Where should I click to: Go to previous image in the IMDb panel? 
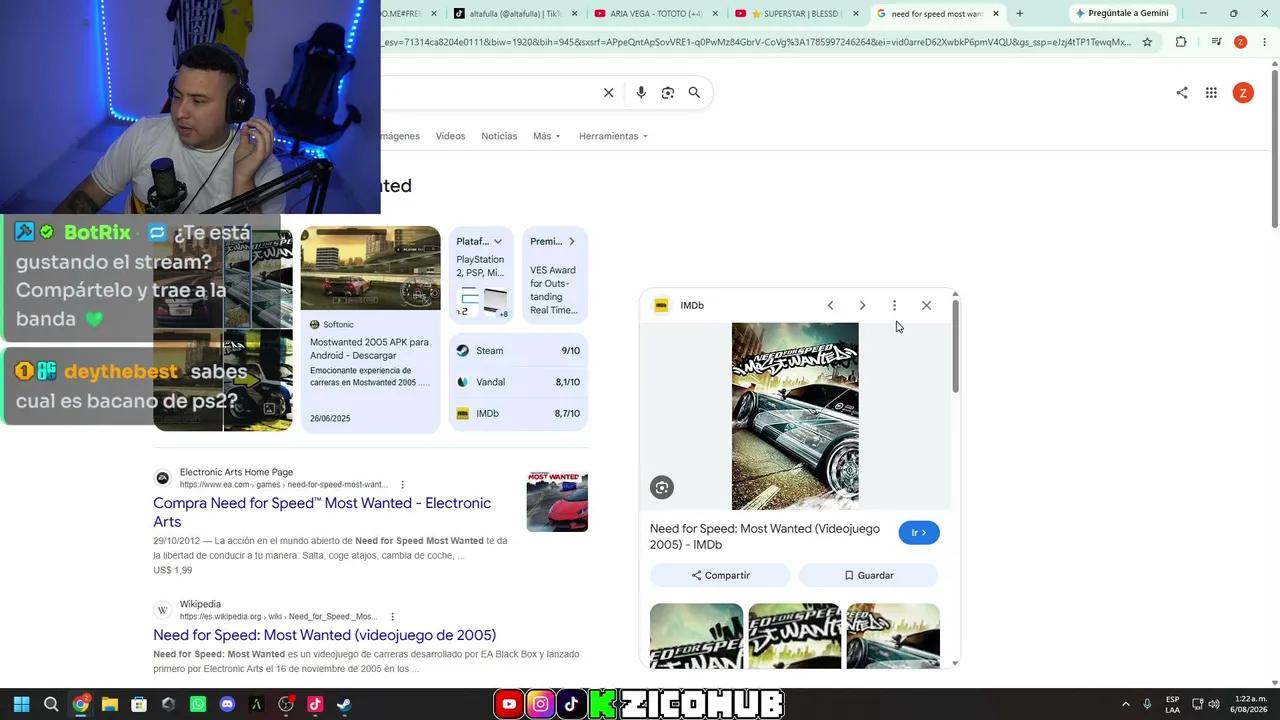coord(830,305)
